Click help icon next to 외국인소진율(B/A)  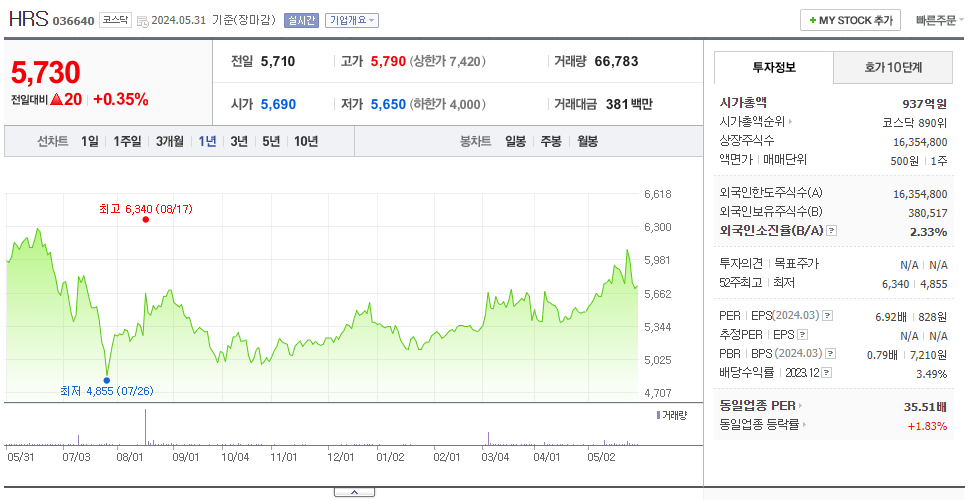click(x=832, y=231)
